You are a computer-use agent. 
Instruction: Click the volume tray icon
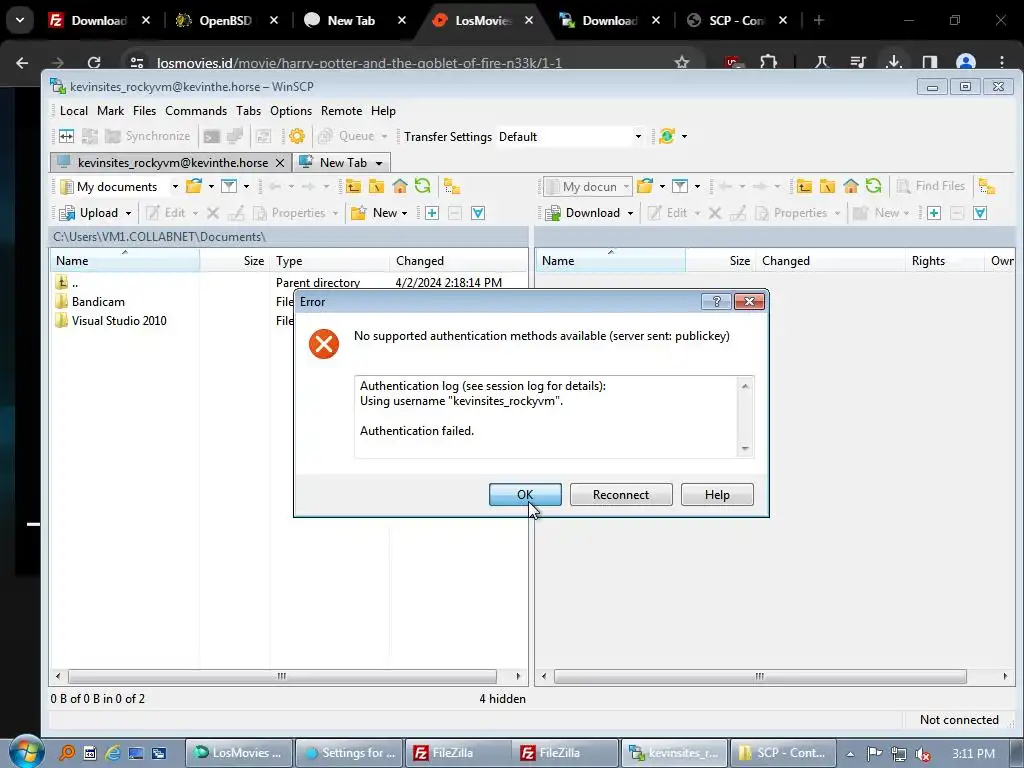click(923, 754)
